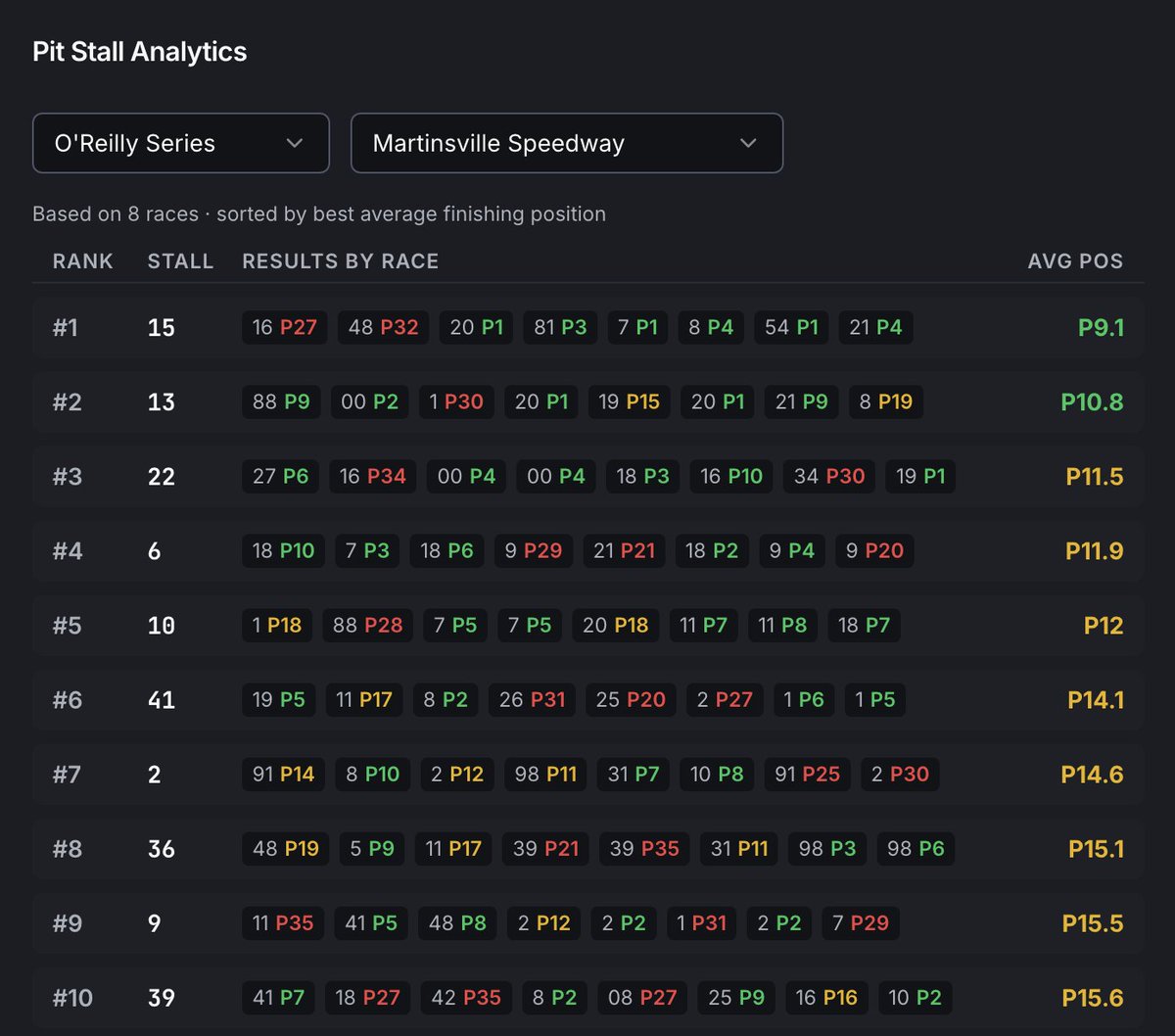This screenshot has height=1036, width=1175.
Task: Click the 81 P3 result chip
Action: pos(560,327)
